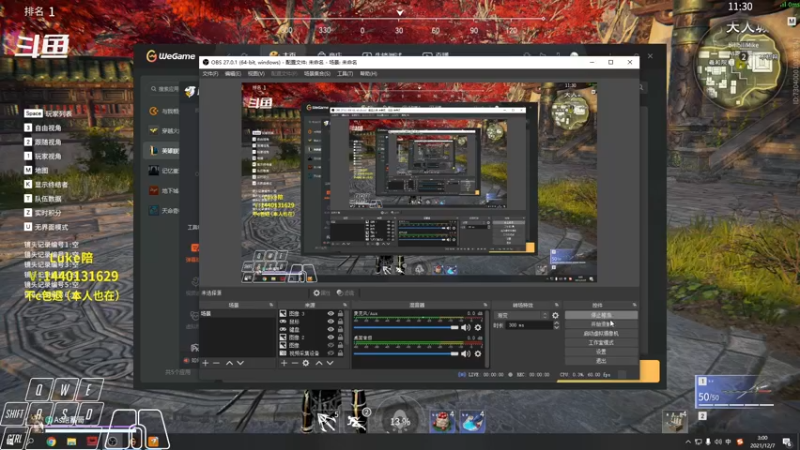Viewport: 800px width, 450px height.
Task: Click the 300 ms transition duration field
Action: point(529,325)
